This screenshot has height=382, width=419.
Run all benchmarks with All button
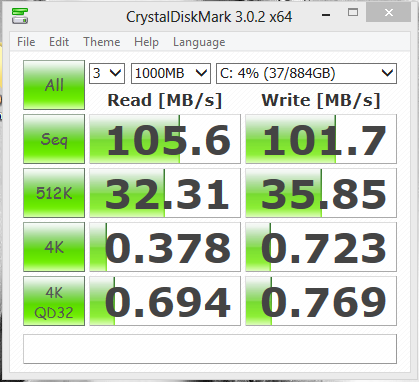pos(54,85)
